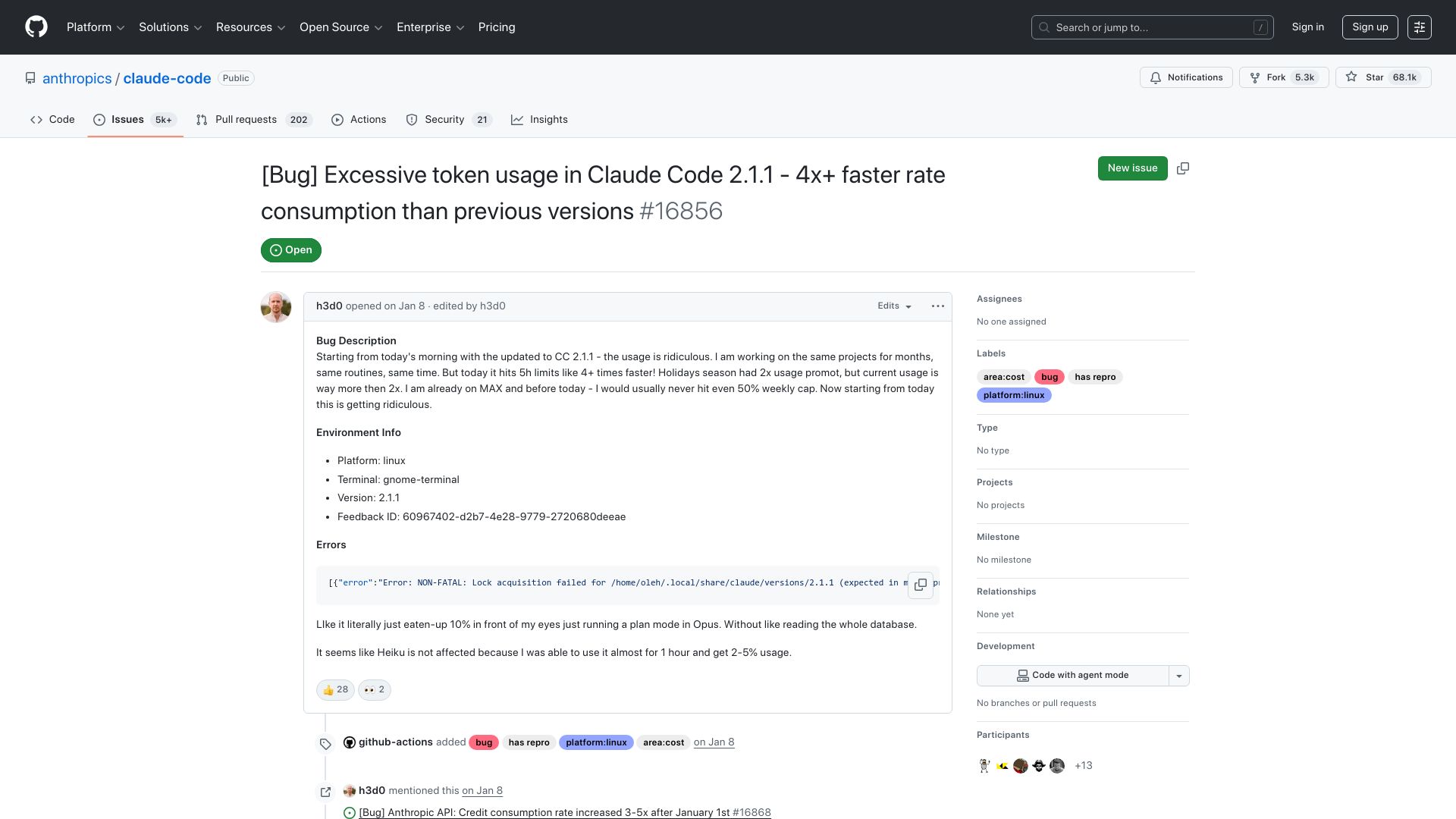Screen dimensions: 1456x819
Task: Expand the Open Source menu
Action: point(340,27)
